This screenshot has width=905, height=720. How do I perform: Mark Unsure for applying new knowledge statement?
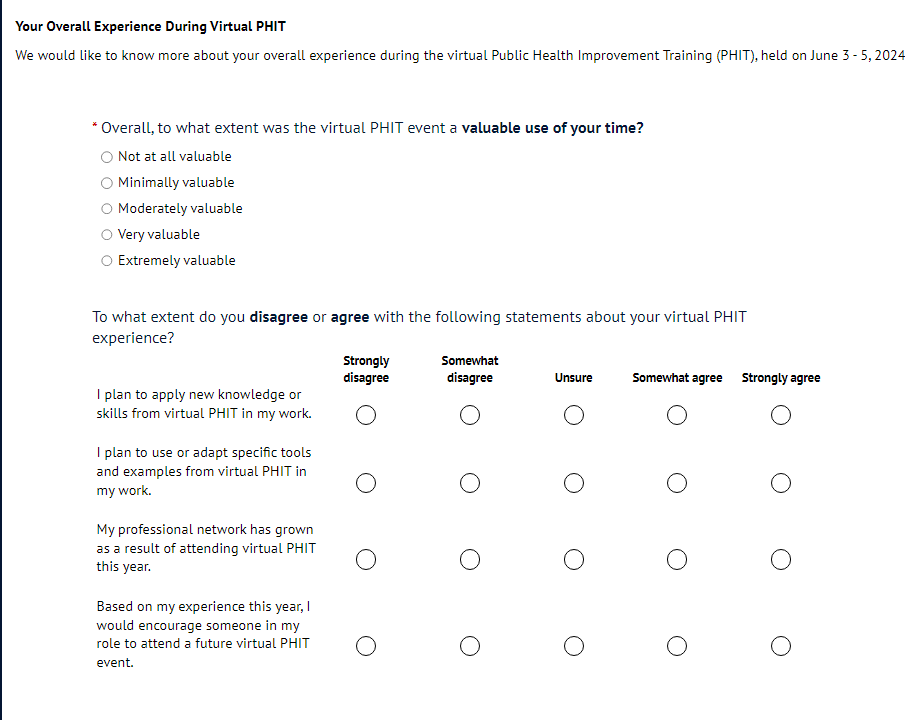(574, 415)
